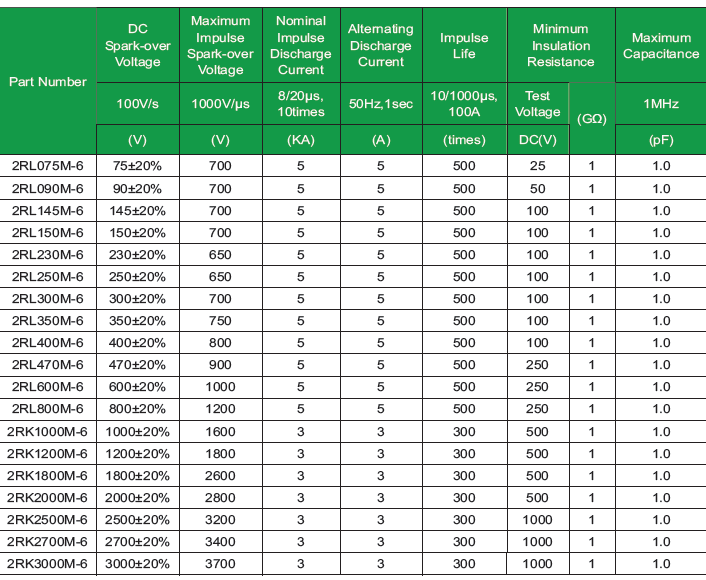Select part number 2RL400M-6
The height and width of the screenshot is (580, 706).
point(48,343)
